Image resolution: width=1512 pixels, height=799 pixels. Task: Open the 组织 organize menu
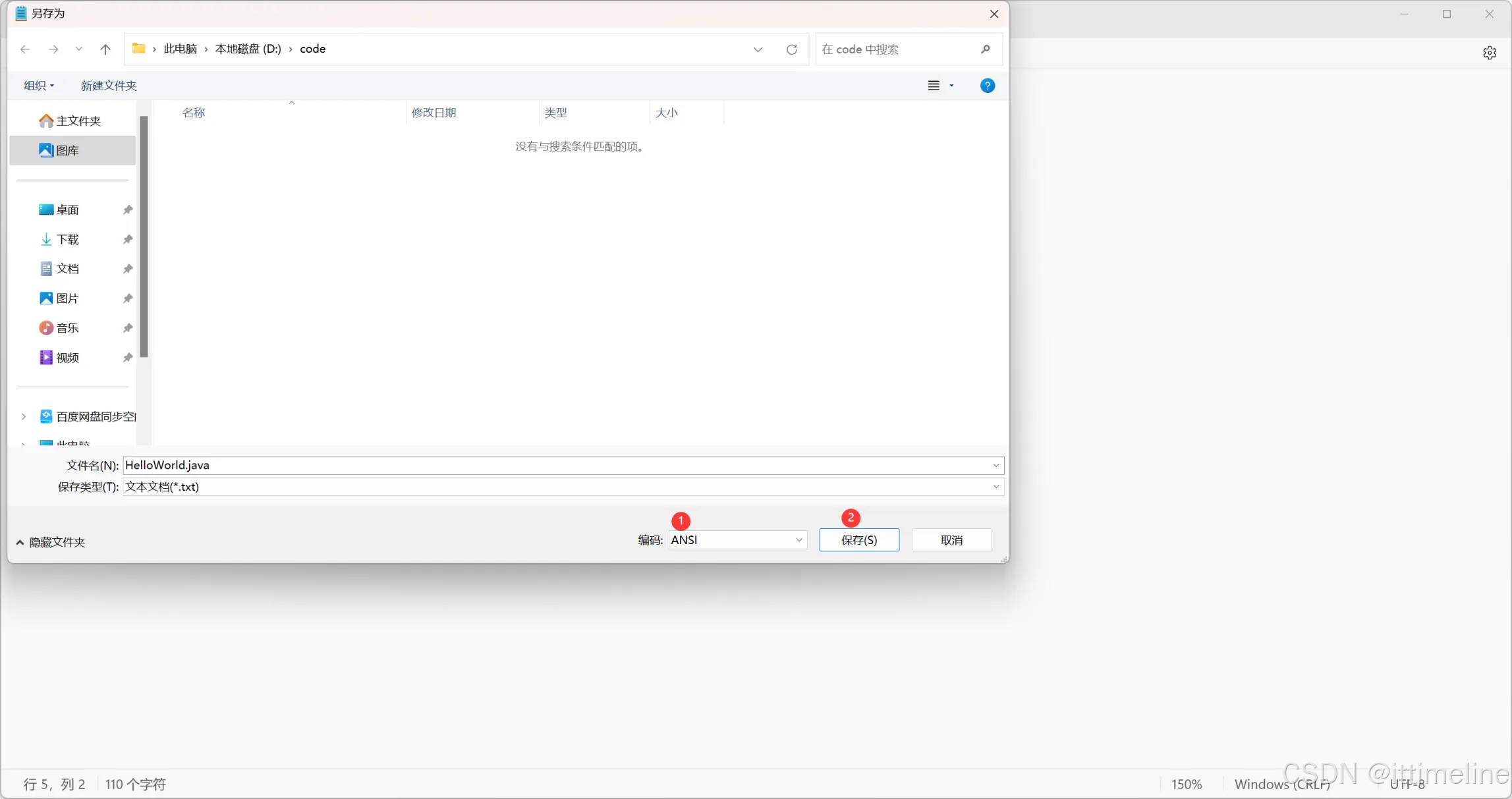point(39,86)
